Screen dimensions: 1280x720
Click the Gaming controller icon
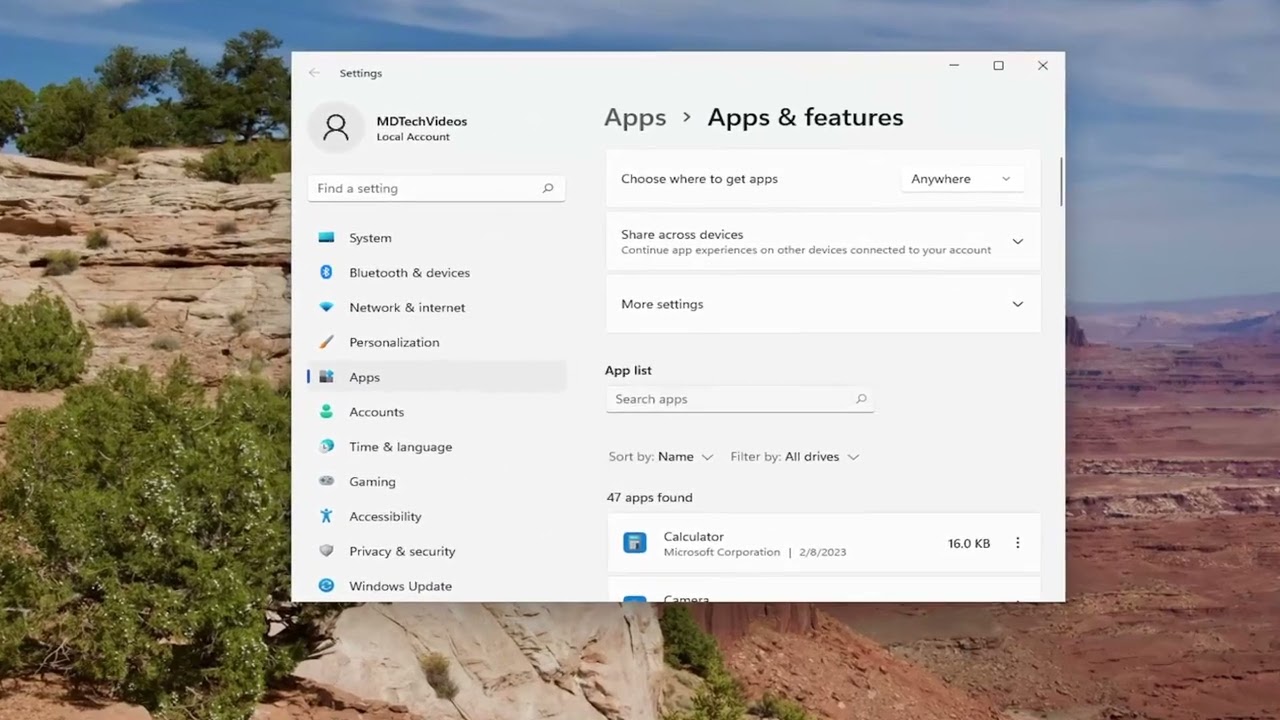[x=326, y=481]
